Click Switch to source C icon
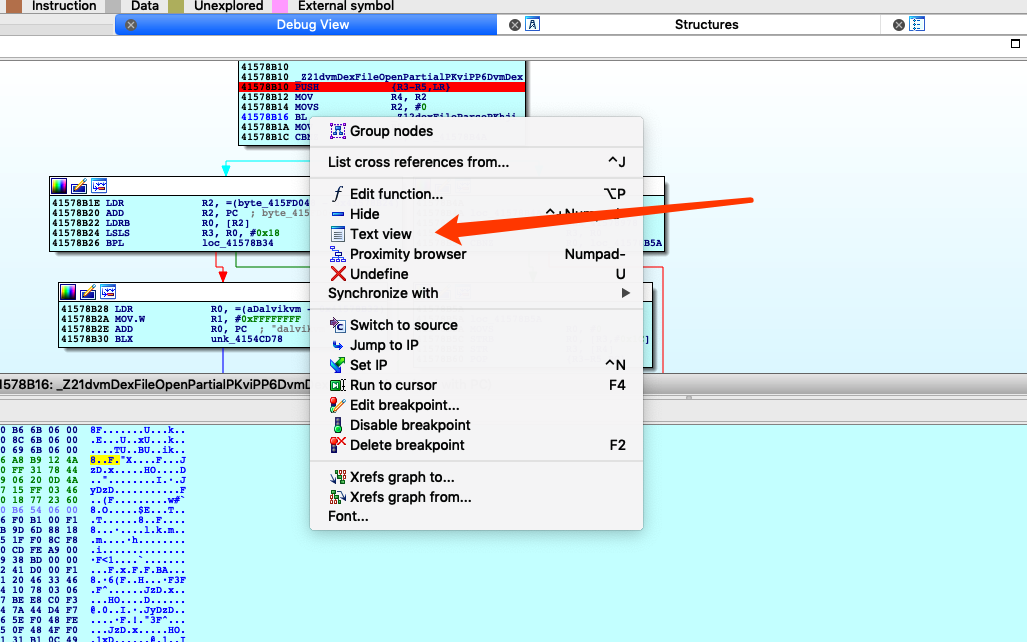This screenshot has height=642, width=1027. (x=337, y=326)
